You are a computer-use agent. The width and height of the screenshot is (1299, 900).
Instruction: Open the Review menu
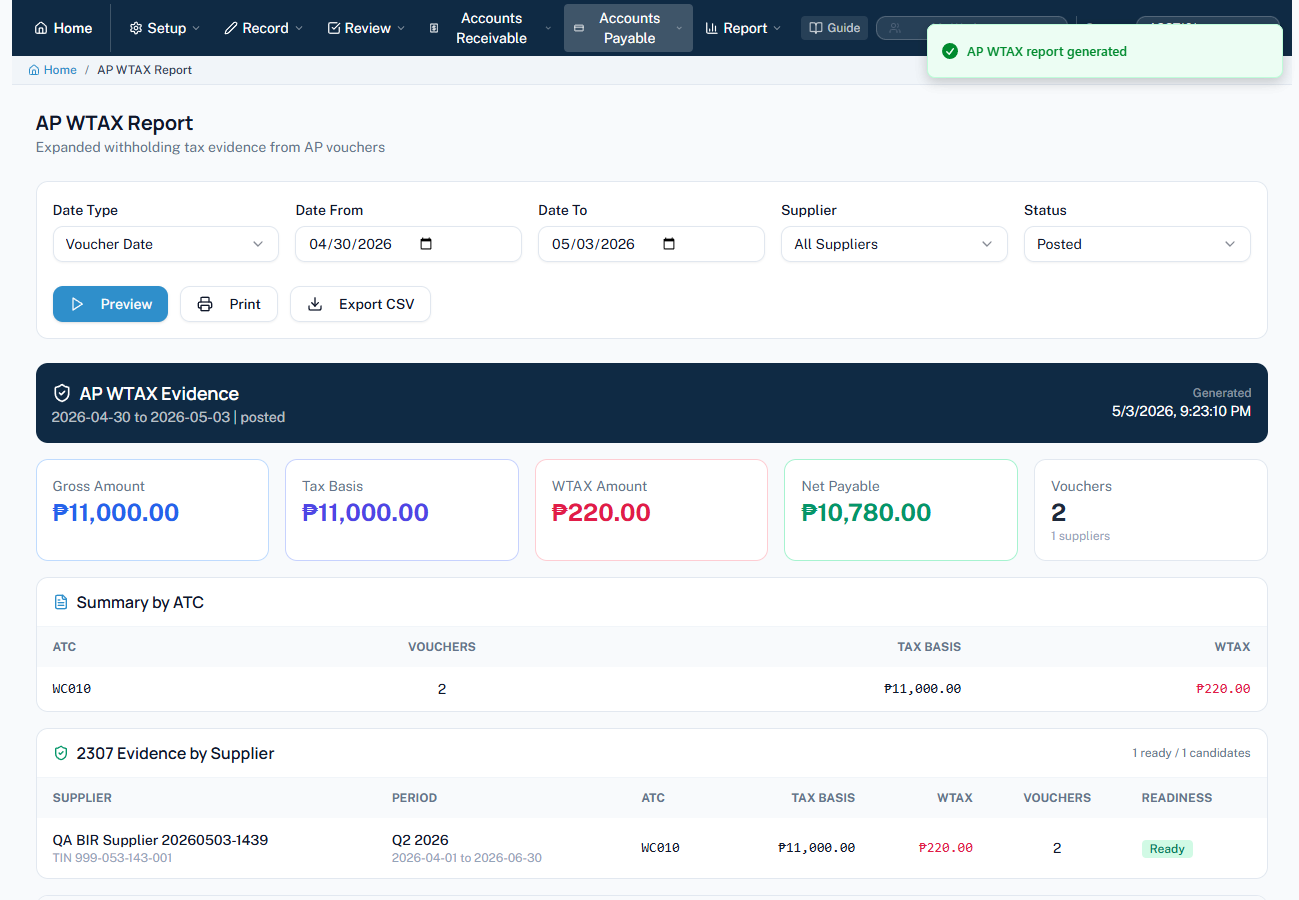point(366,28)
